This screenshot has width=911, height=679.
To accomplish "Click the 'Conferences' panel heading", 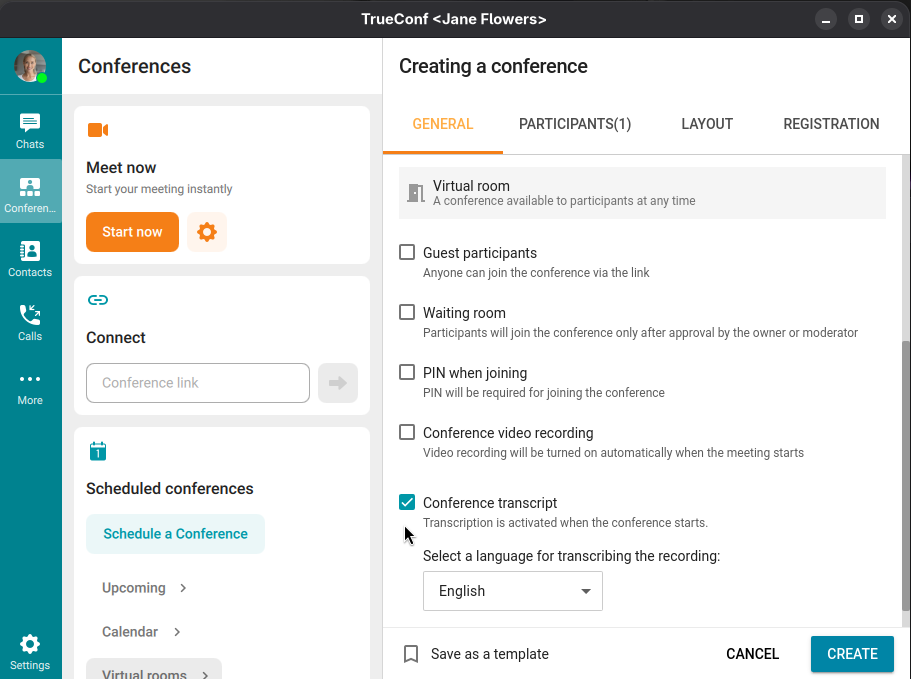I will click(x=134, y=66).
